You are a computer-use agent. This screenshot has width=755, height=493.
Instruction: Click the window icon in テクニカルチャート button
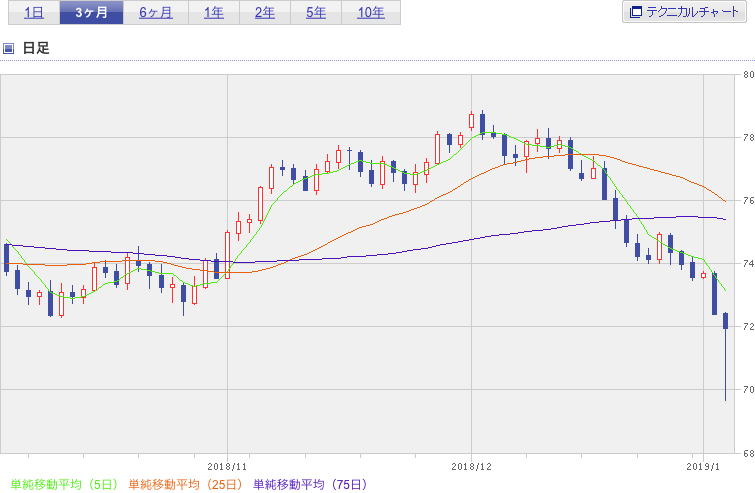tap(636, 12)
